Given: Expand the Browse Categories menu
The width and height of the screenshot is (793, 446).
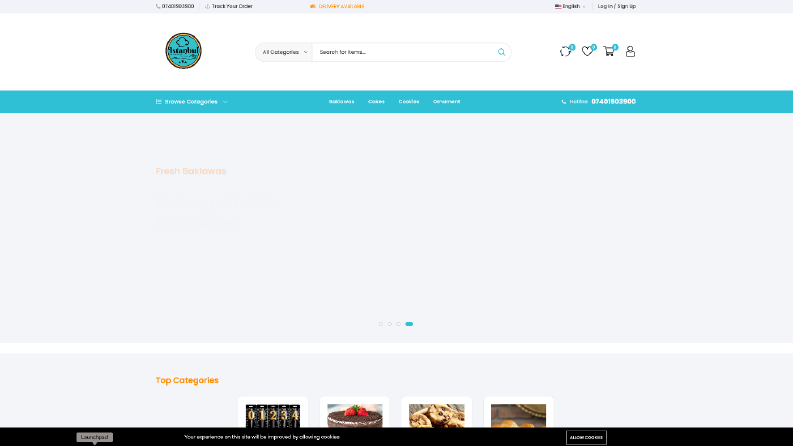Looking at the screenshot, I should pos(192,102).
